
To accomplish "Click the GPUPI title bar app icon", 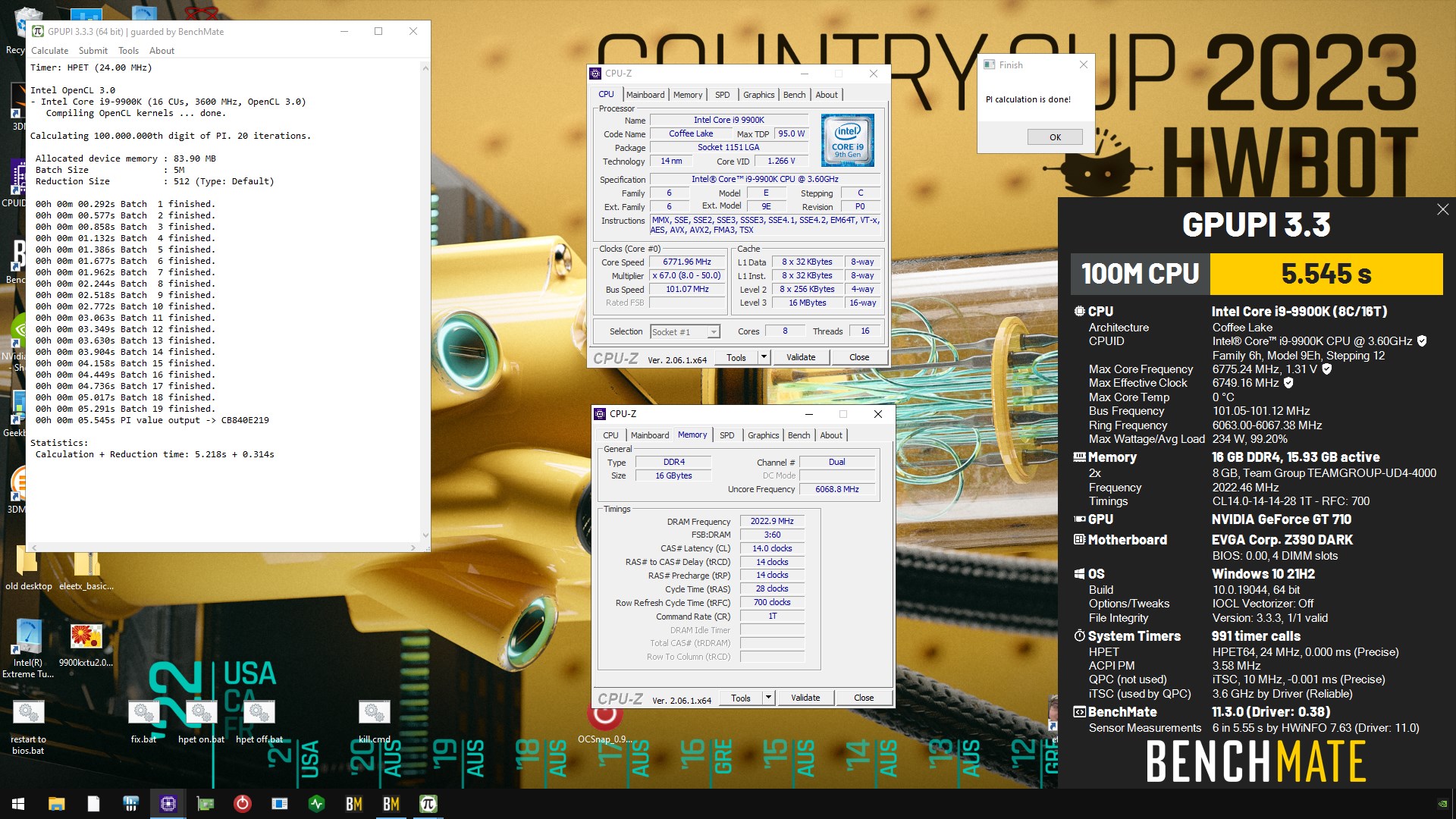I will pyautogui.click(x=38, y=31).
